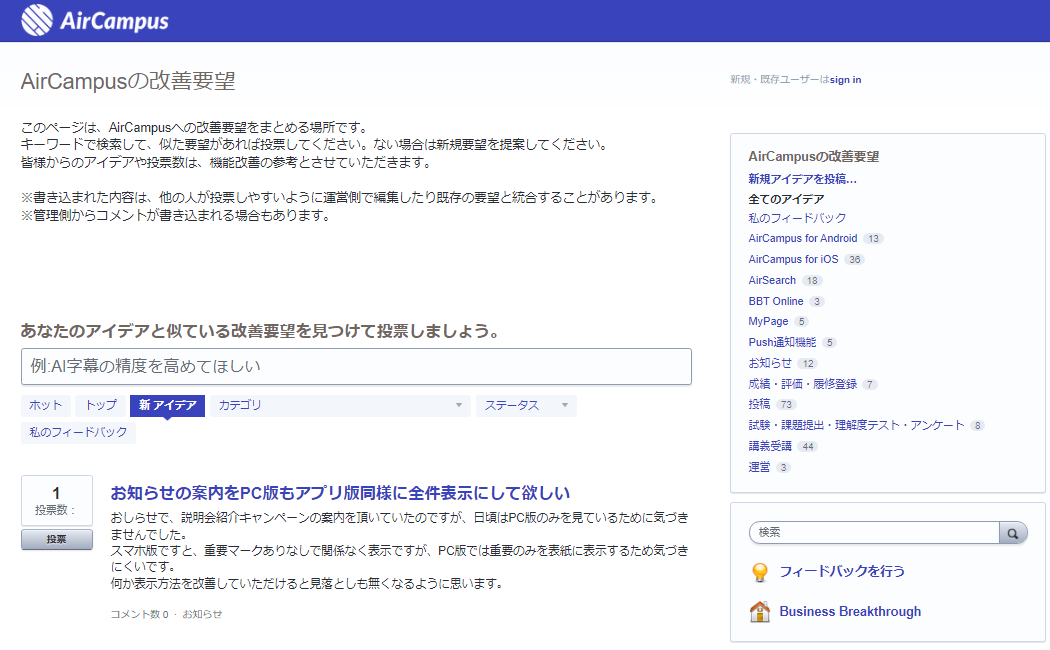Open AirCampus for iOS category
This screenshot has width=1050, height=650.
(793, 259)
